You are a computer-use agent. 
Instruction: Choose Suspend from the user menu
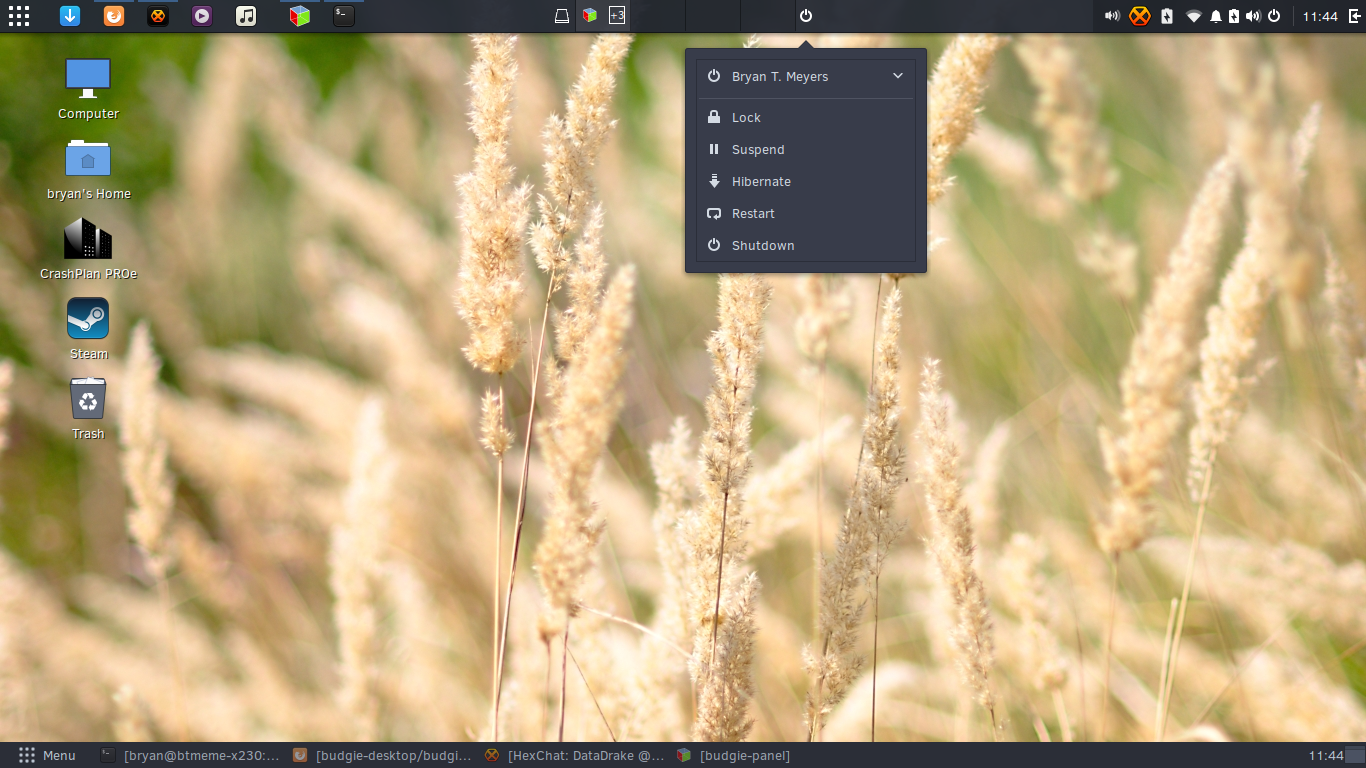click(x=806, y=149)
